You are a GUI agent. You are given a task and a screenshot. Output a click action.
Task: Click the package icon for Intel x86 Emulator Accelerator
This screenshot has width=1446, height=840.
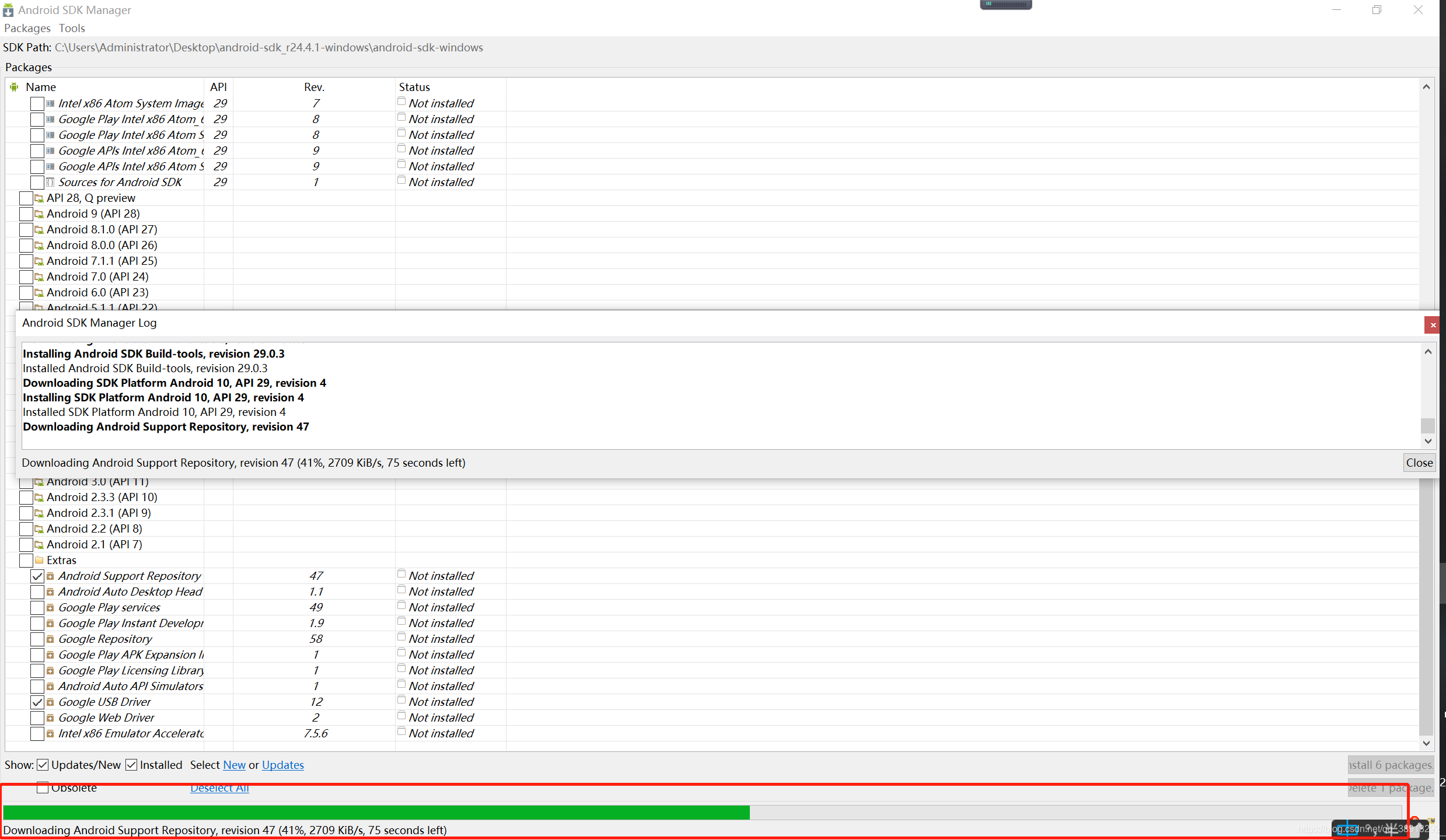[x=50, y=734]
